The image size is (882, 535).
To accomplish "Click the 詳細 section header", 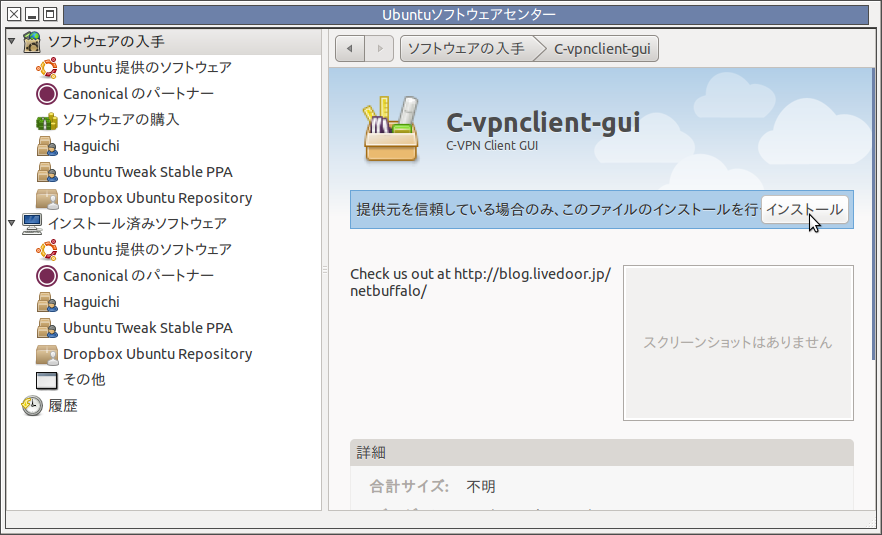I will [601, 453].
